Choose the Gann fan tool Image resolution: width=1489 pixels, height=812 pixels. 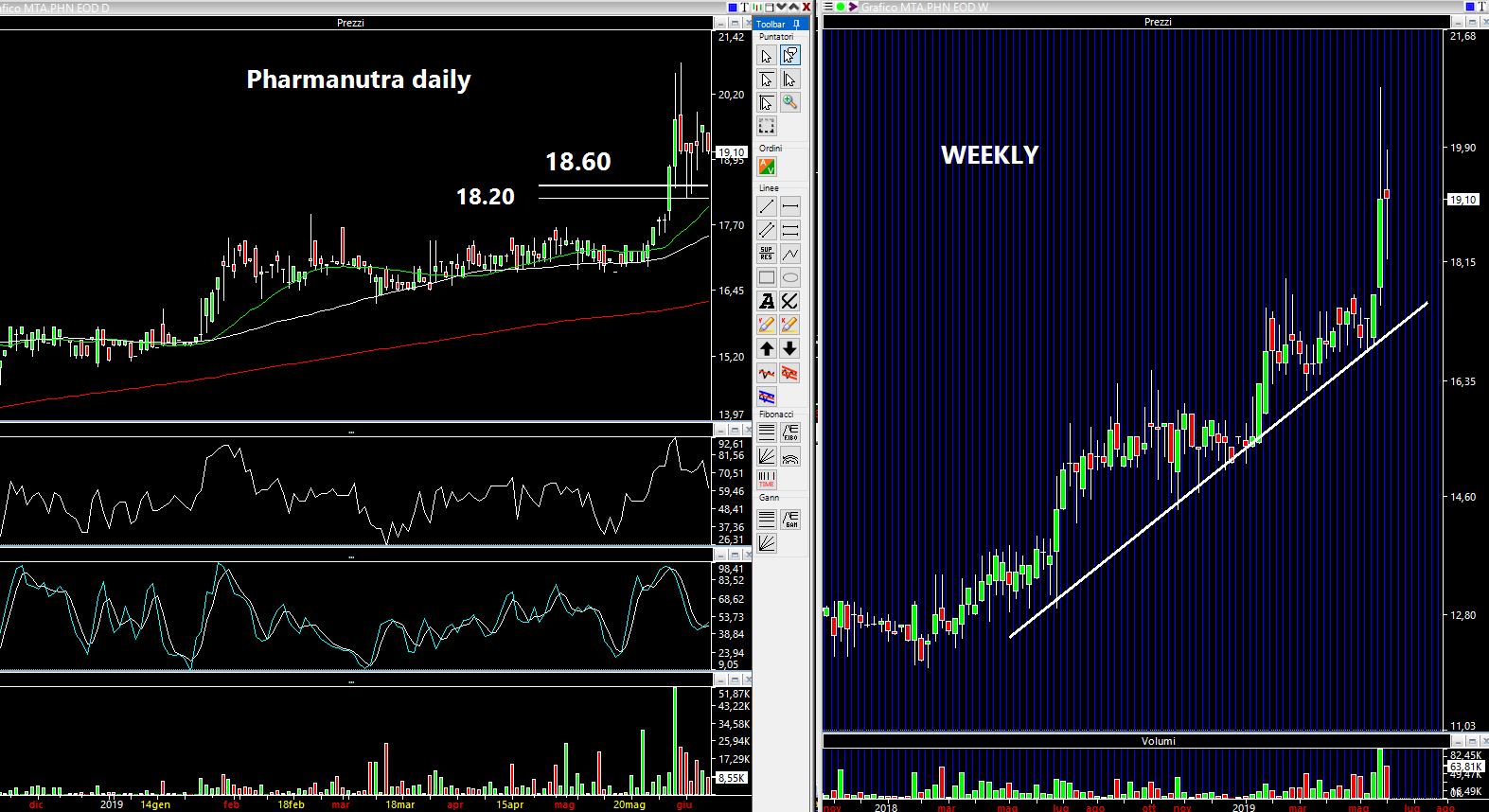coord(767,542)
